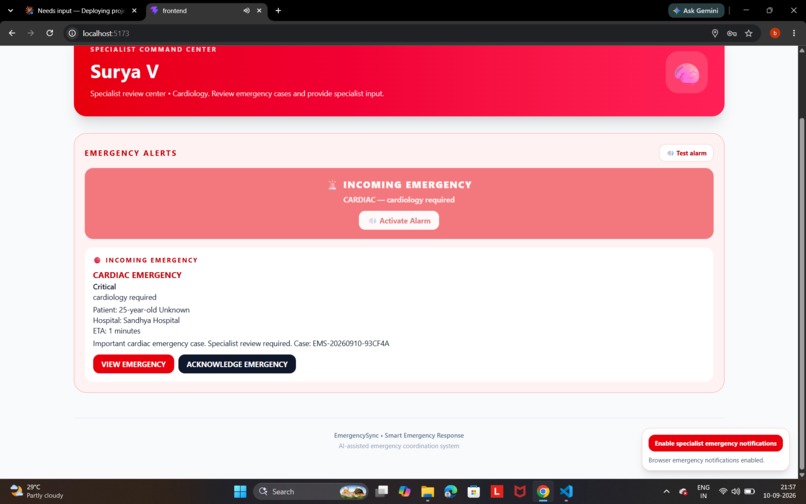Click the ENG IN language indicator
Image resolution: width=806 pixels, height=504 pixels.
point(703,491)
